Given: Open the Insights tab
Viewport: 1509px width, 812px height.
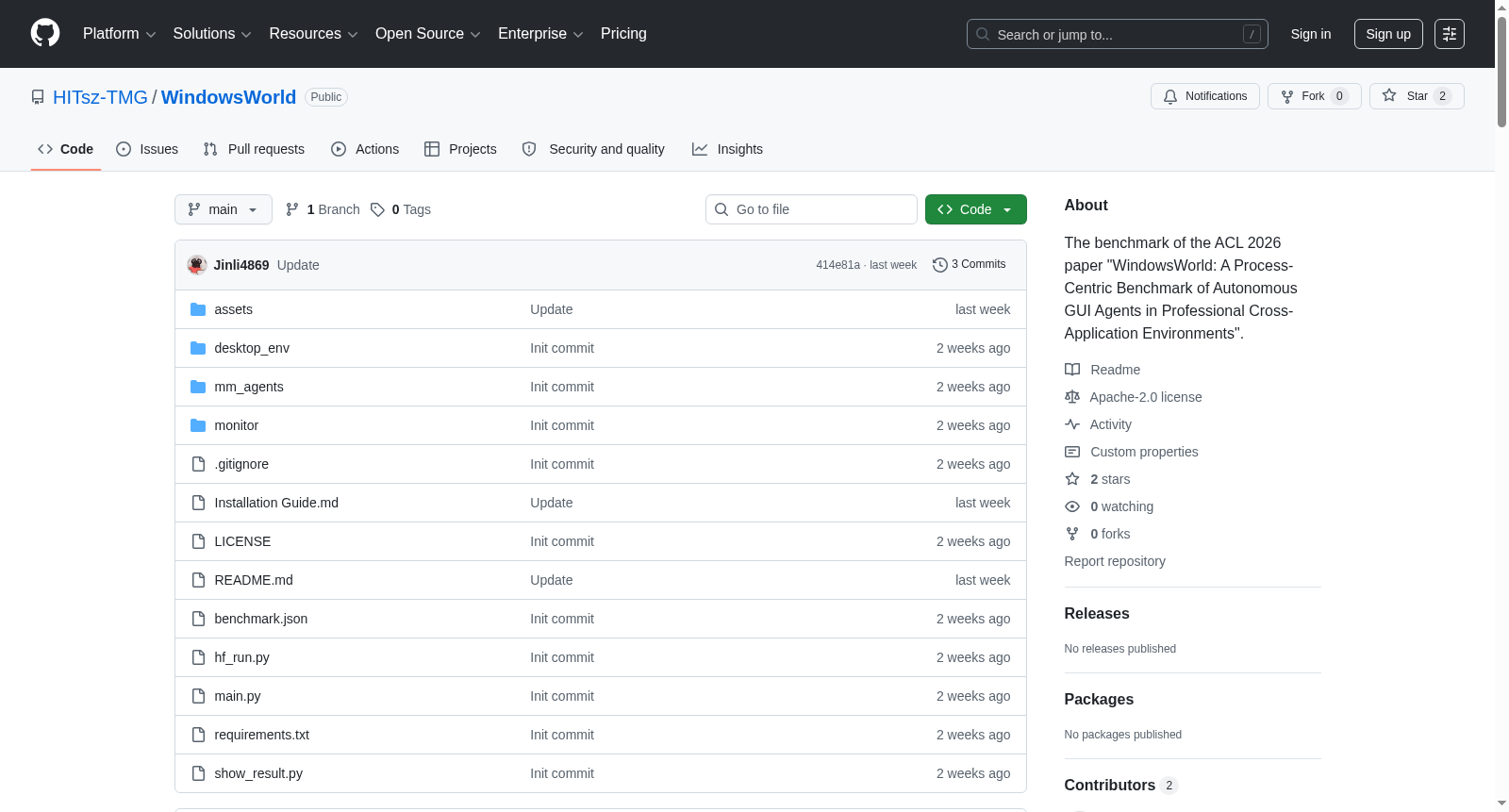Looking at the screenshot, I should click(x=727, y=149).
